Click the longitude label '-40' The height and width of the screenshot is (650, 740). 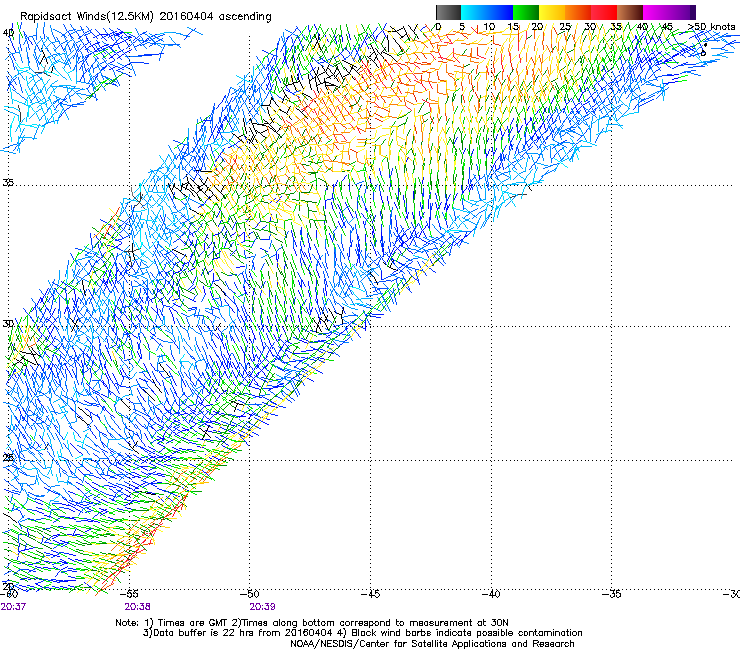(491, 594)
